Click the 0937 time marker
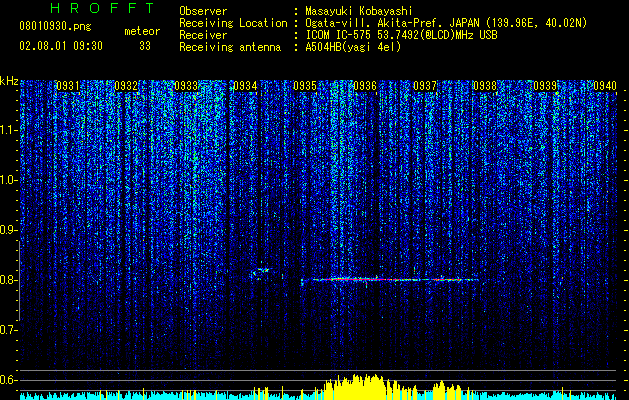The image size is (629, 400). (x=425, y=86)
